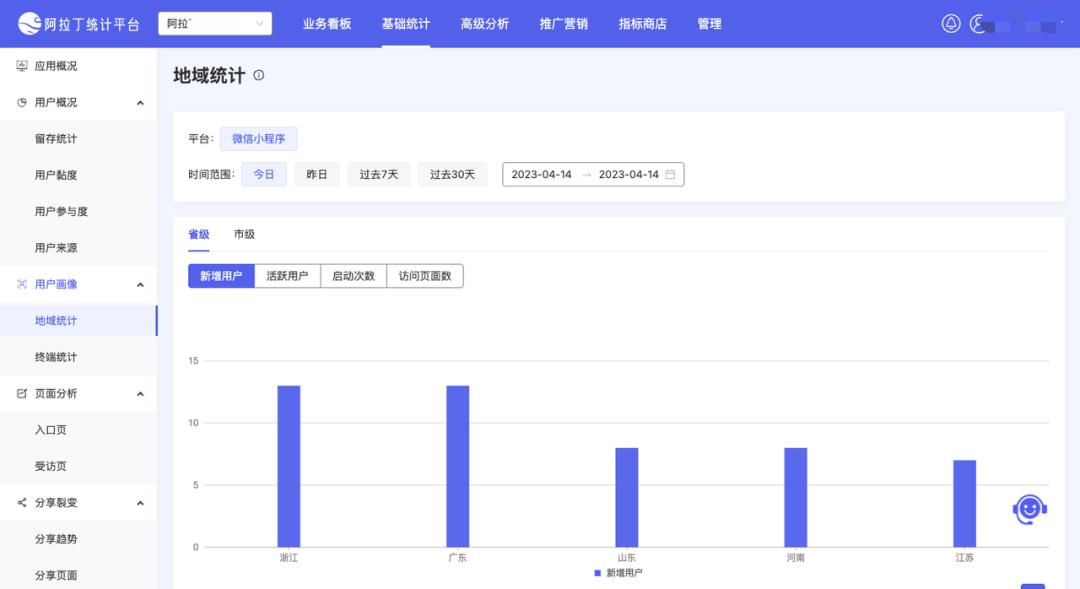Click the 用户概况 clock icon
Image resolution: width=1080 pixels, height=589 pixels.
coord(21,101)
